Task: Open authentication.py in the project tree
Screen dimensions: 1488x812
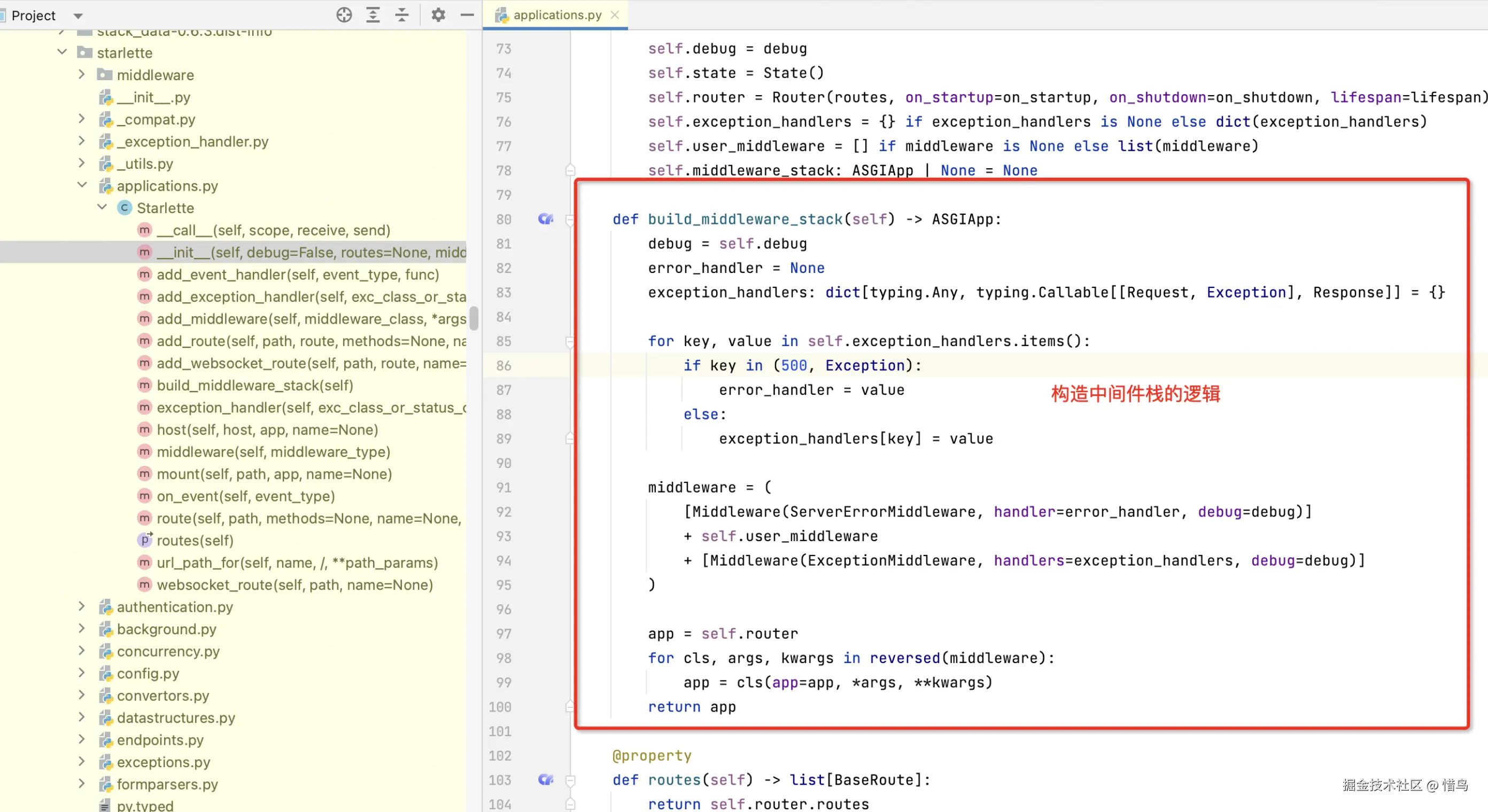Action: pyautogui.click(x=174, y=607)
